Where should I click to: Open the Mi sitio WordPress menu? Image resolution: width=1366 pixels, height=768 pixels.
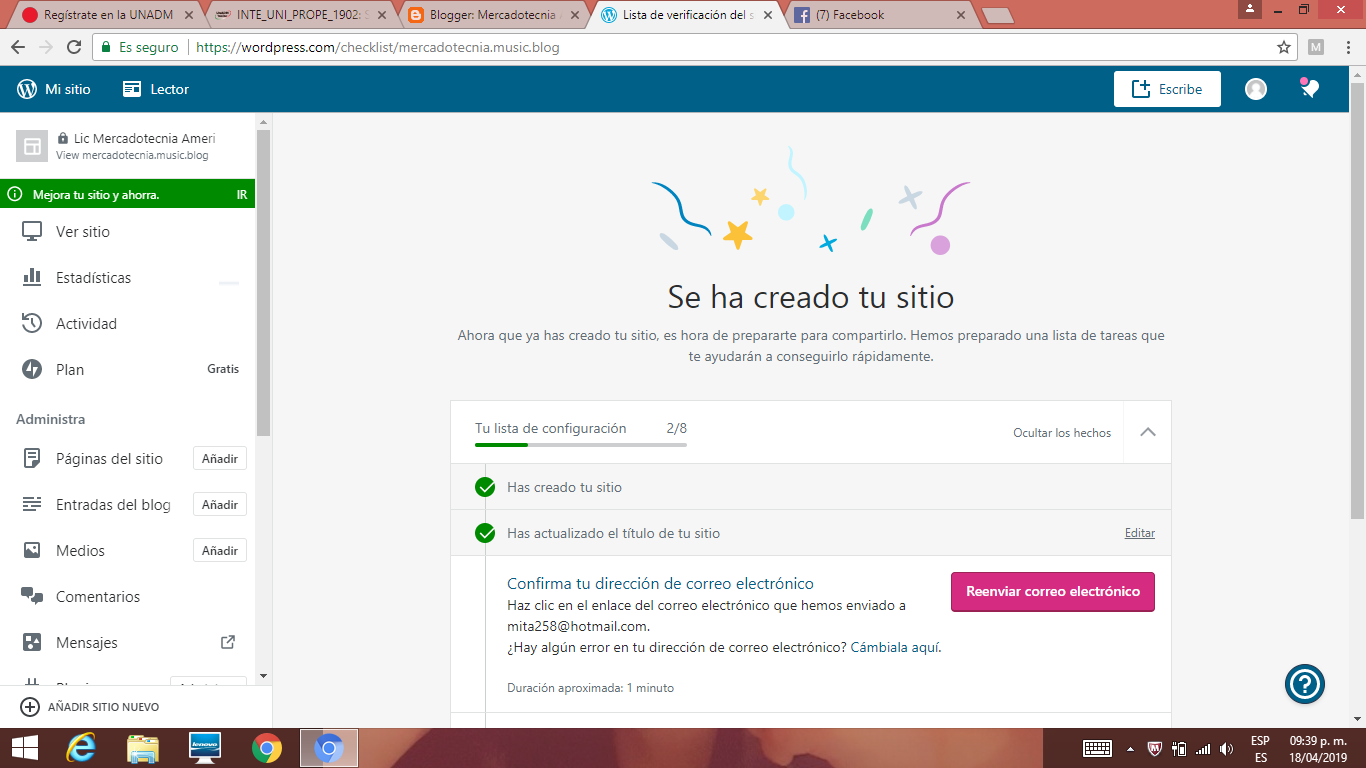click(x=54, y=89)
